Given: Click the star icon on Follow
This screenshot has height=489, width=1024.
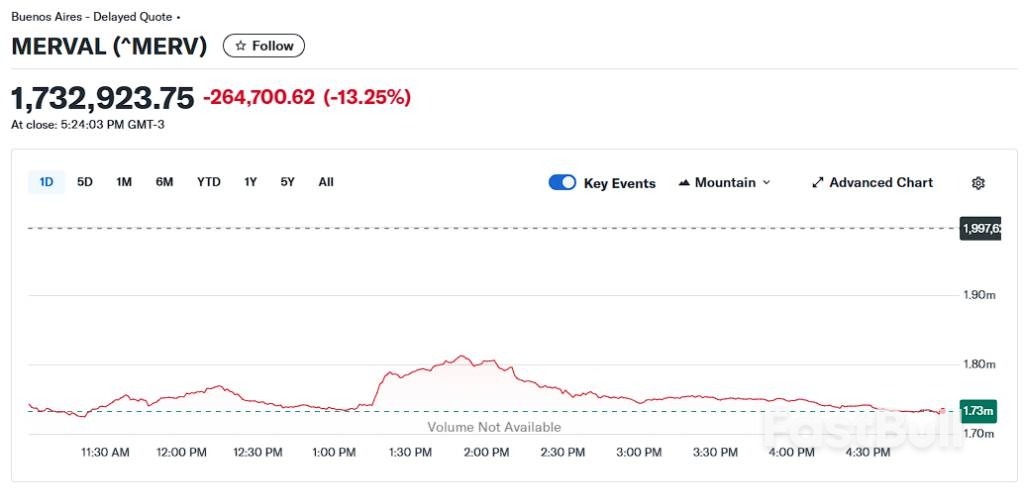Looking at the screenshot, I should point(240,46).
